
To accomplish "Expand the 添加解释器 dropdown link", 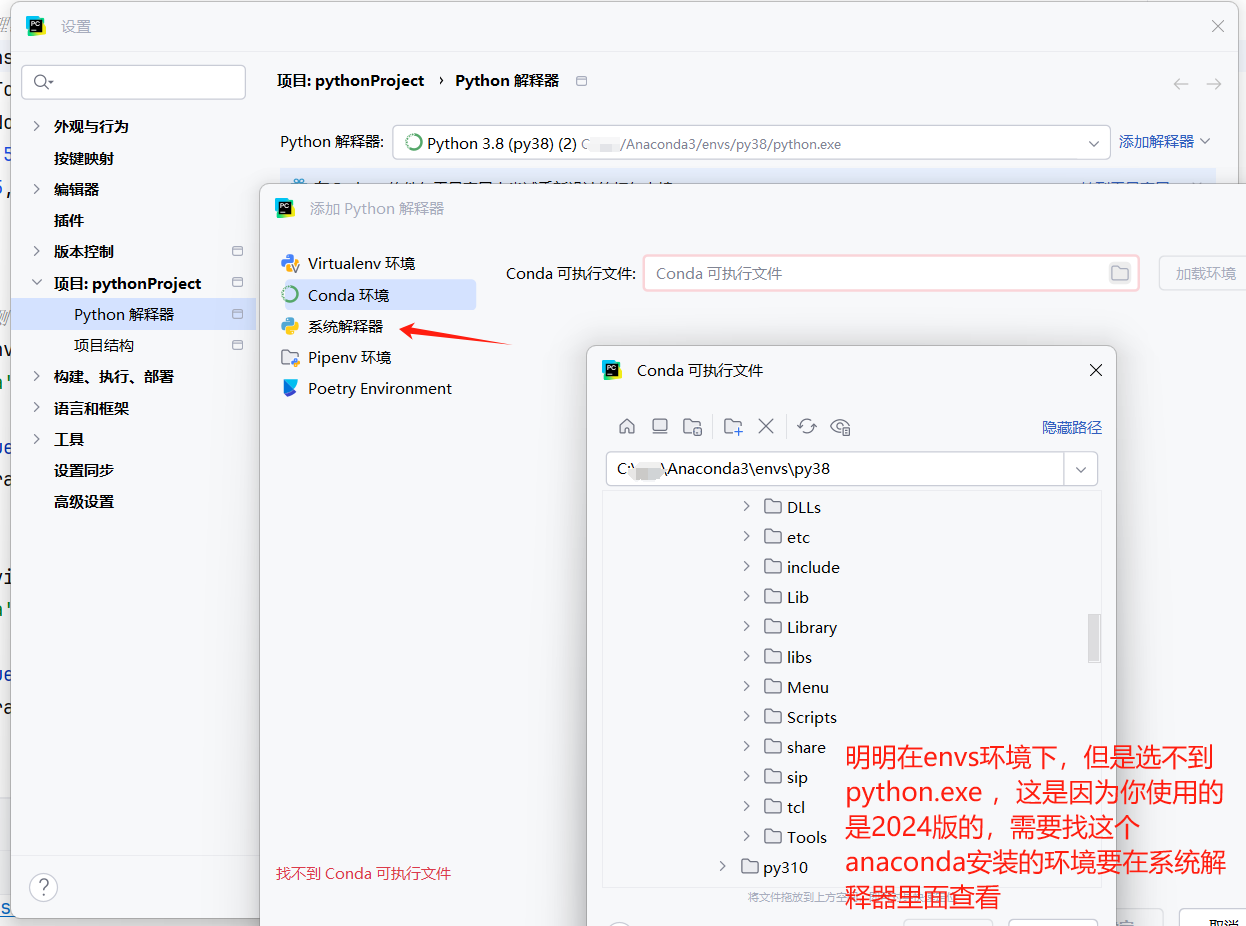I will coord(1164,142).
